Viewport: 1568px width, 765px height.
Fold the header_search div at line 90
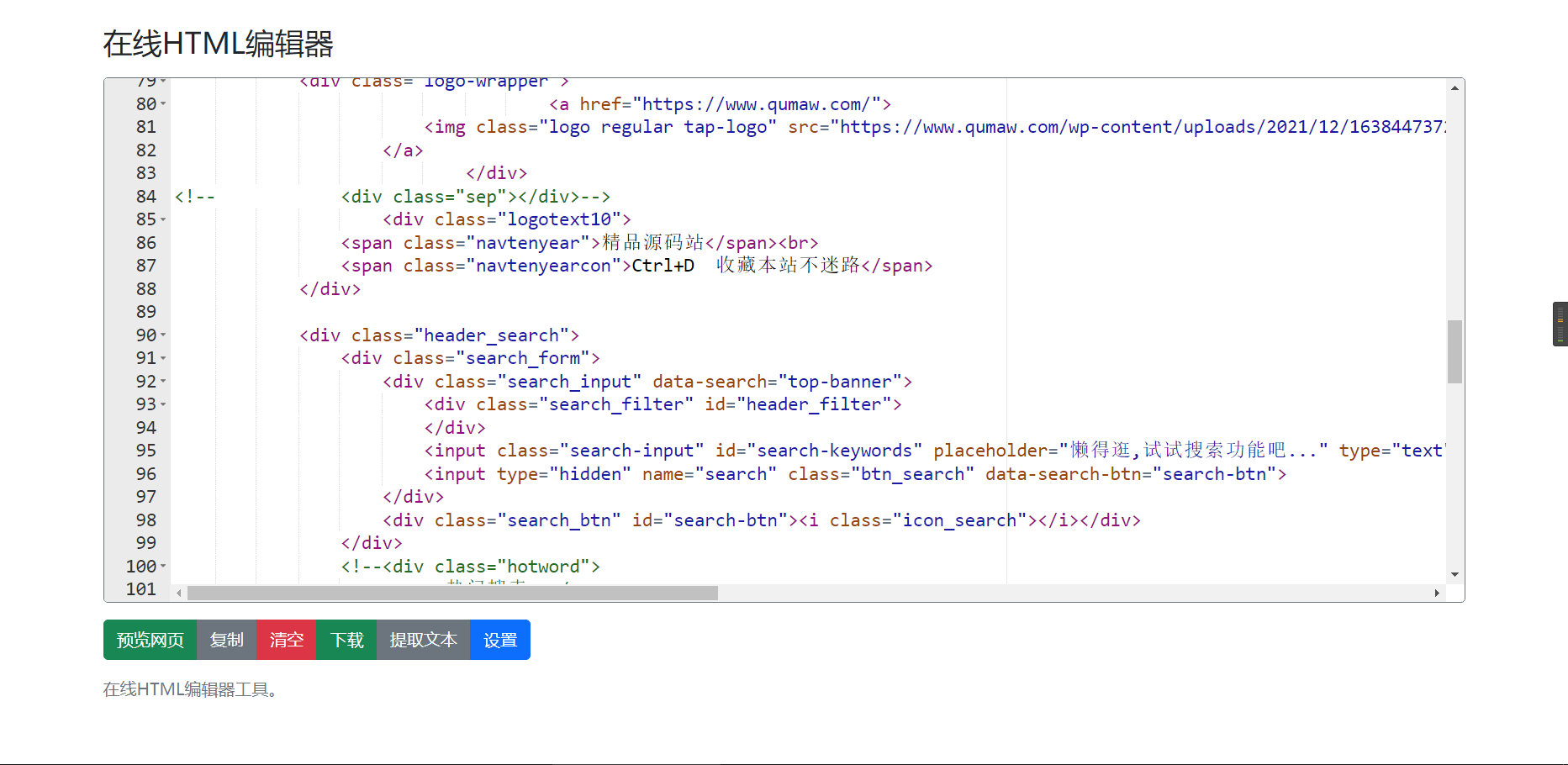[163, 335]
